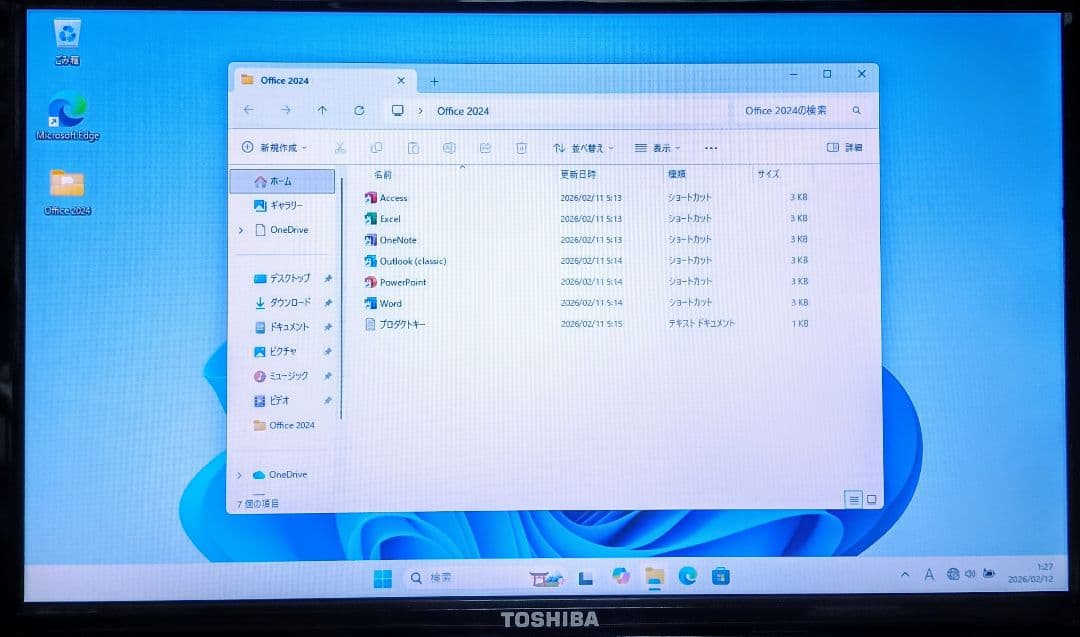Open ダウンロード in the navigation pane
This screenshot has width=1080, height=637.
pyautogui.click(x=284, y=303)
